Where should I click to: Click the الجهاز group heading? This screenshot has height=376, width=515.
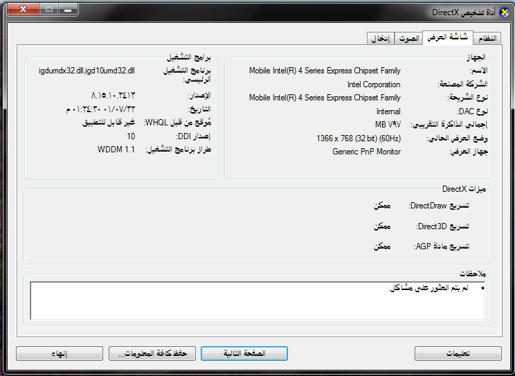pos(476,57)
